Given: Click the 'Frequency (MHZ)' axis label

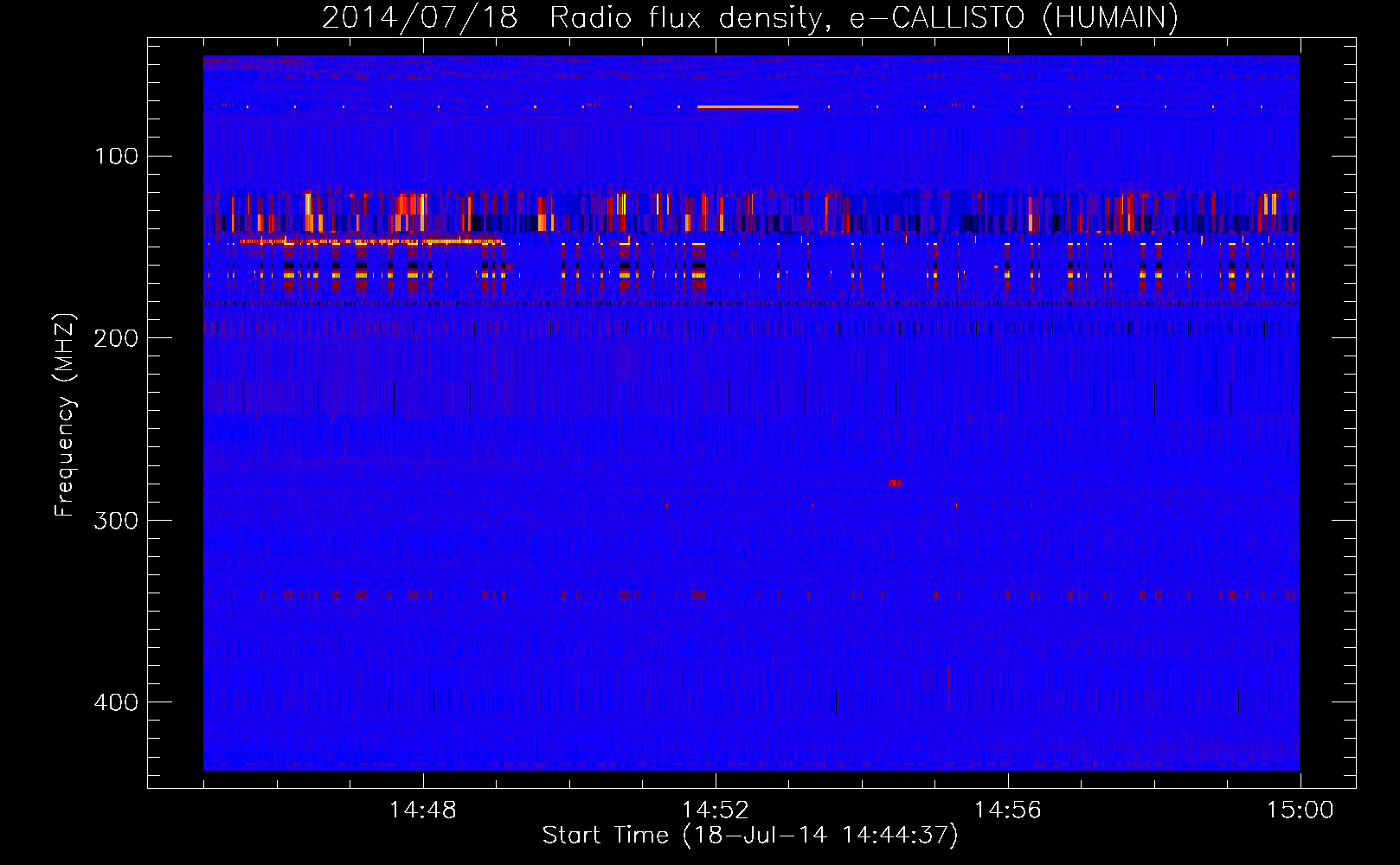Looking at the screenshot, I should 65,415.
